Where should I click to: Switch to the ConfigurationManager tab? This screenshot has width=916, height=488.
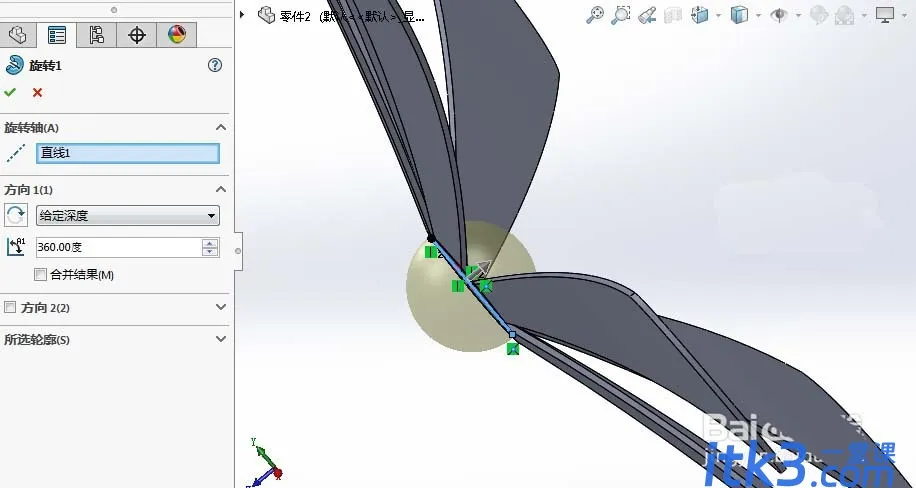[96, 35]
